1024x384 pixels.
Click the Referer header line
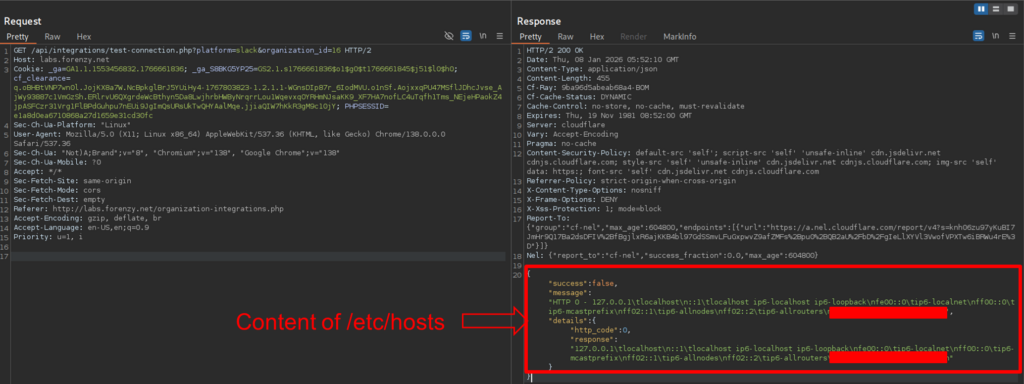click(x=150, y=208)
